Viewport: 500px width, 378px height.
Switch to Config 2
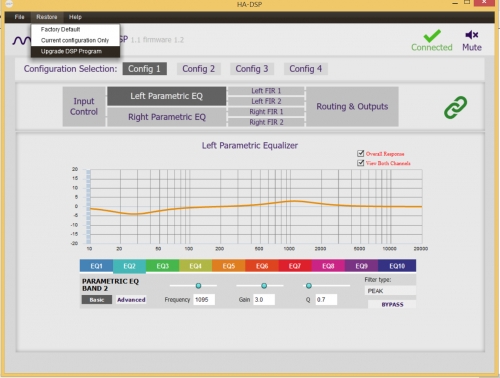pos(198,69)
